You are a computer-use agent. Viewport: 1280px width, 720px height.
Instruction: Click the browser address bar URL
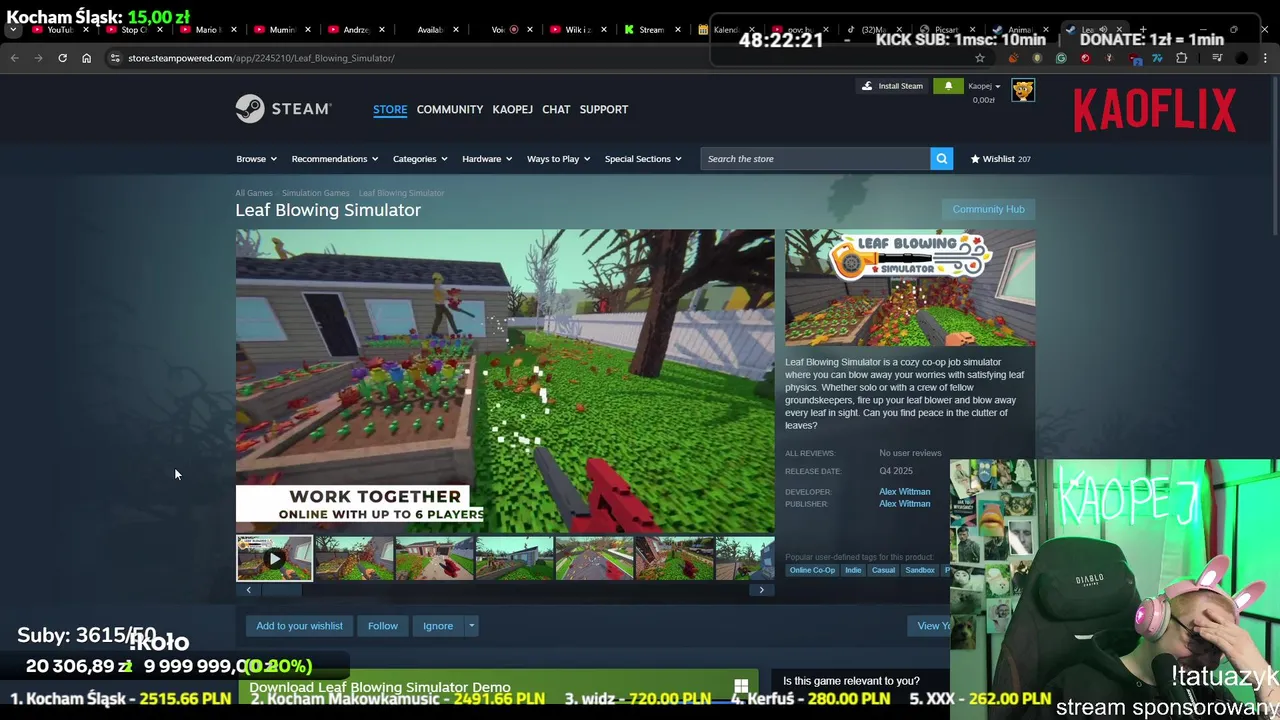coord(261,58)
